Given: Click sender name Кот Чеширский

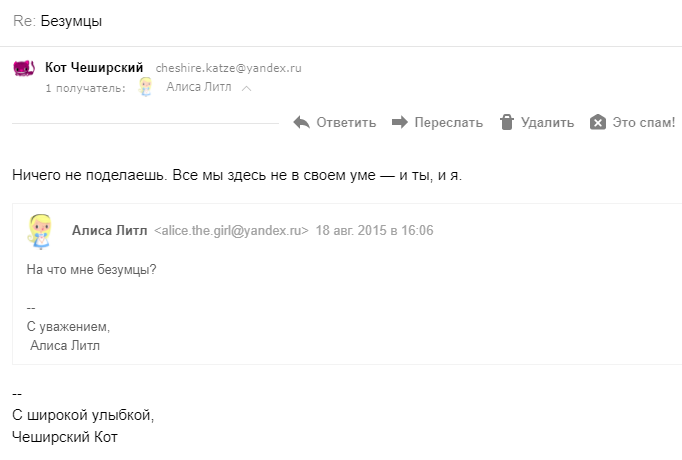Looking at the screenshot, I should point(94,68).
